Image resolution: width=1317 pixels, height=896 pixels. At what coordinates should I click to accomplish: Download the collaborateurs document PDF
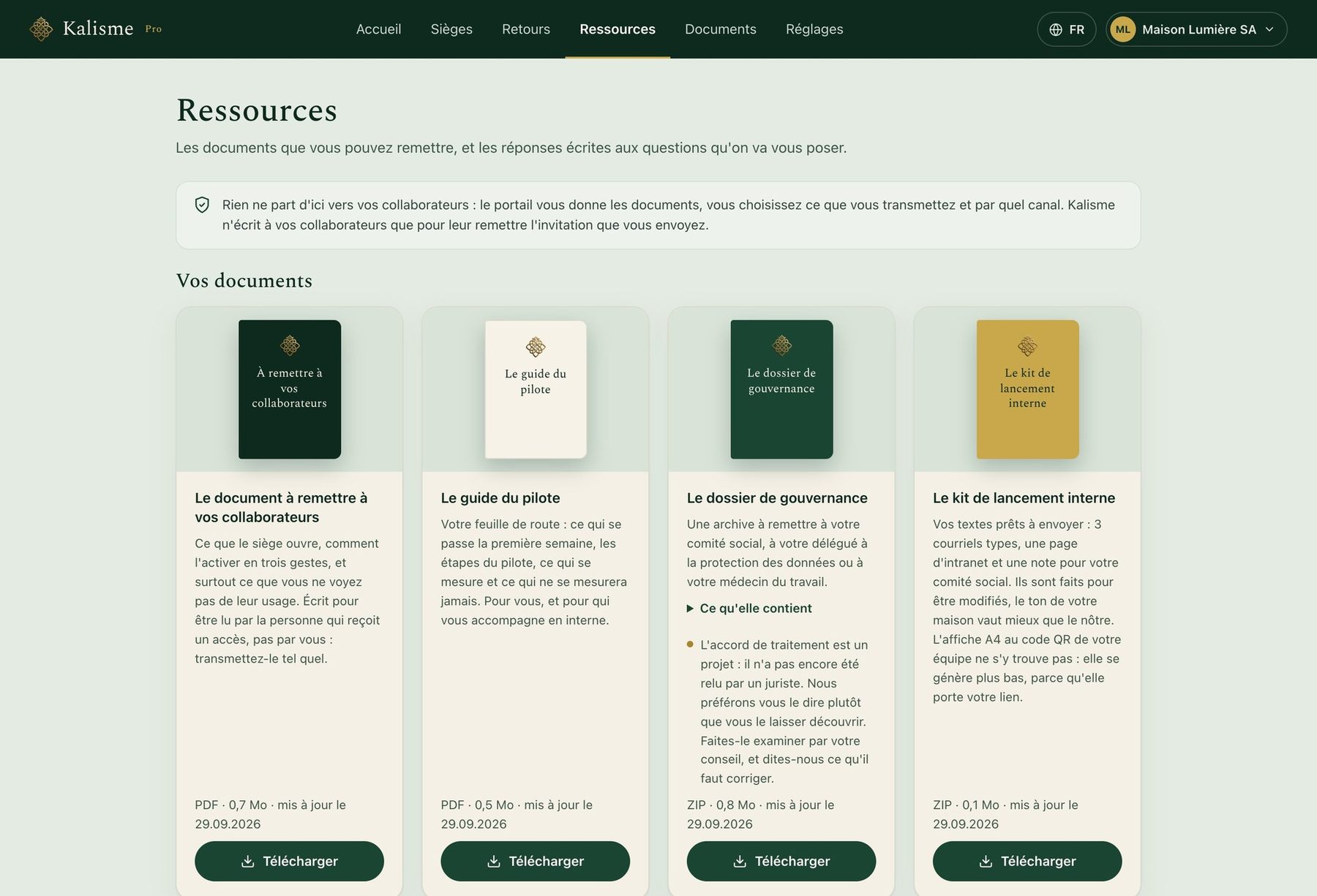point(289,861)
